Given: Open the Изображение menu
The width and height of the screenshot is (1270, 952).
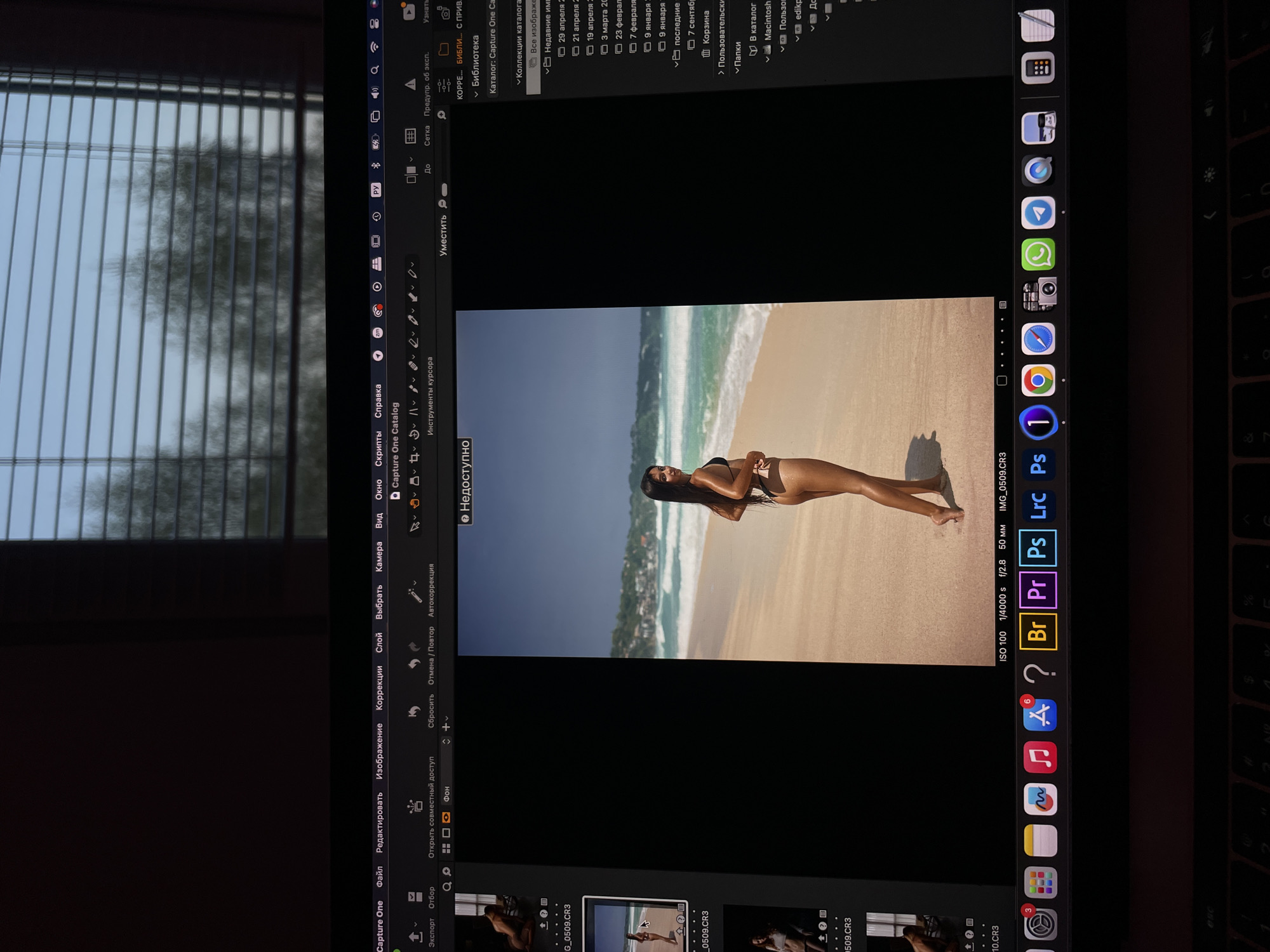Looking at the screenshot, I should coord(379,751).
